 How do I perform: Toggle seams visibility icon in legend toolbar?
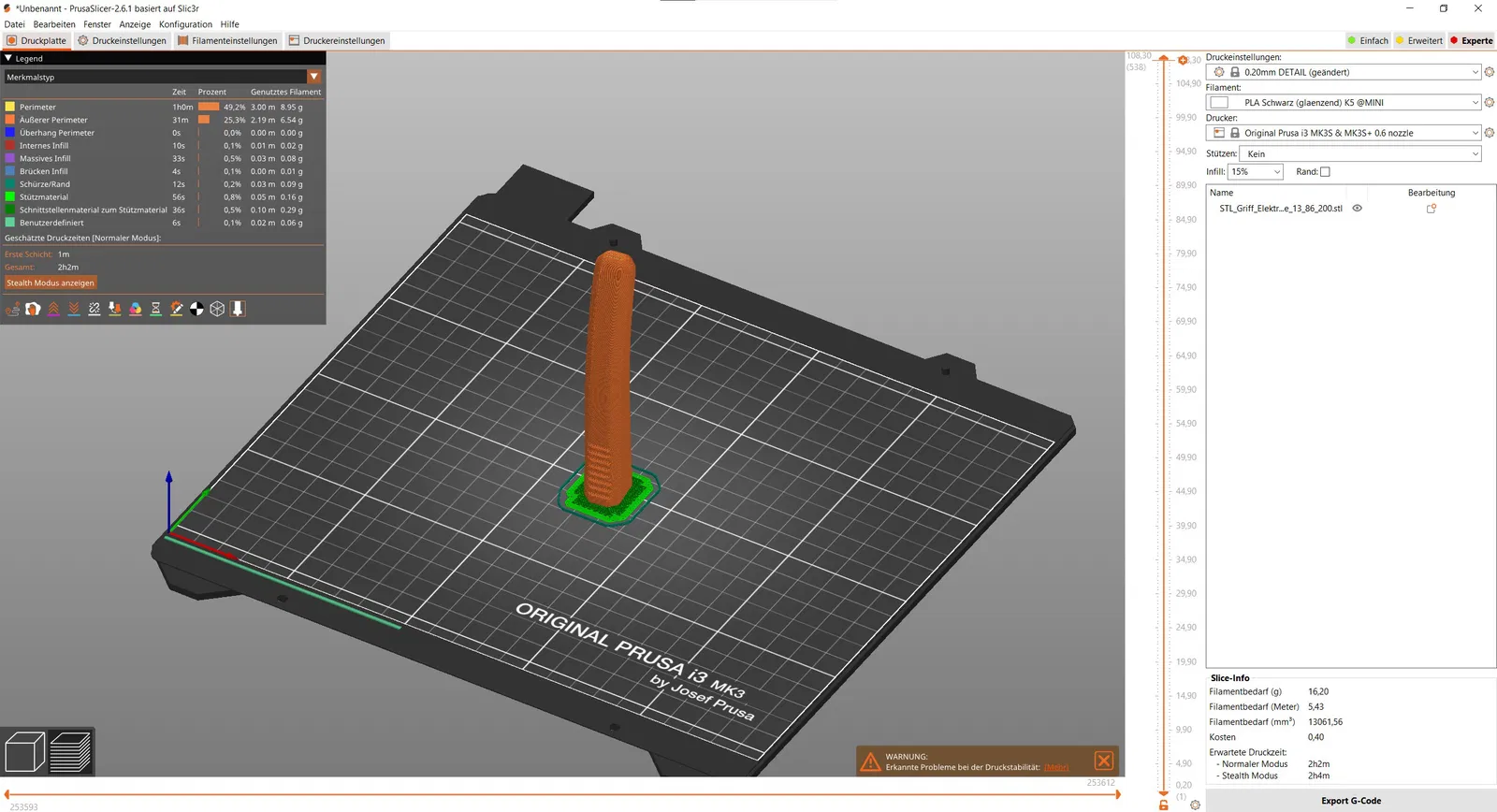point(94,309)
